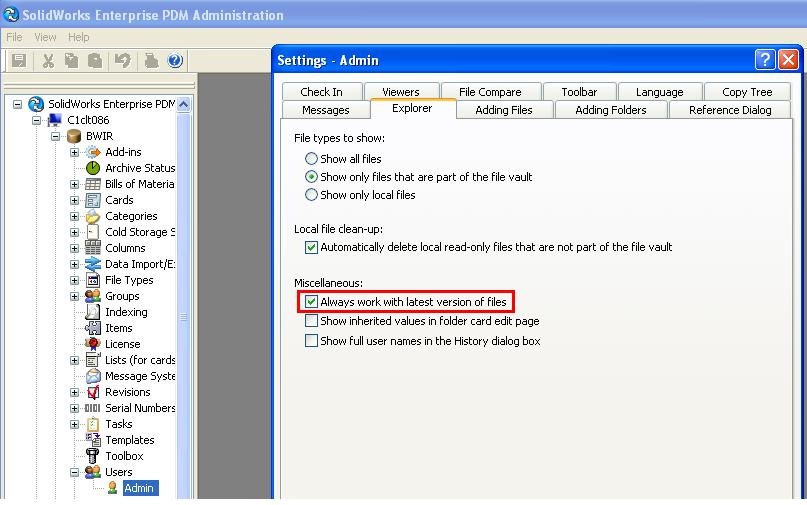Open the File menu

(x=14, y=38)
